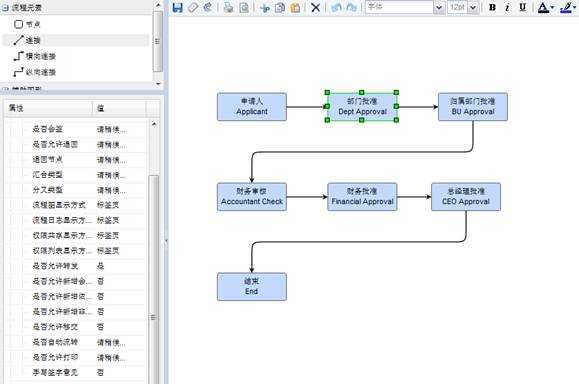579x384 pixels.
Task: Click the 是否允许打印 property row
Action: click(76, 357)
